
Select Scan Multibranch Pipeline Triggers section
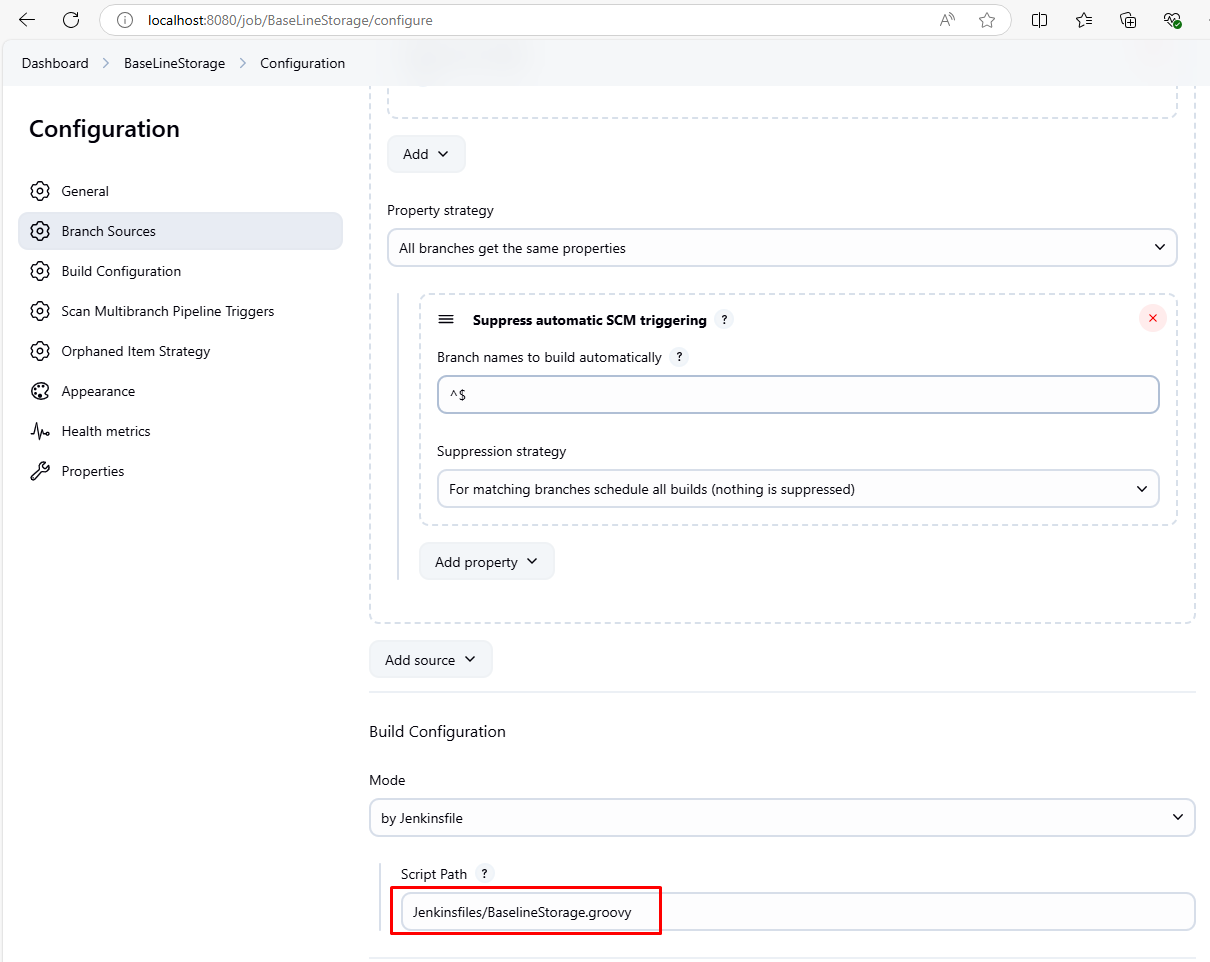167,311
